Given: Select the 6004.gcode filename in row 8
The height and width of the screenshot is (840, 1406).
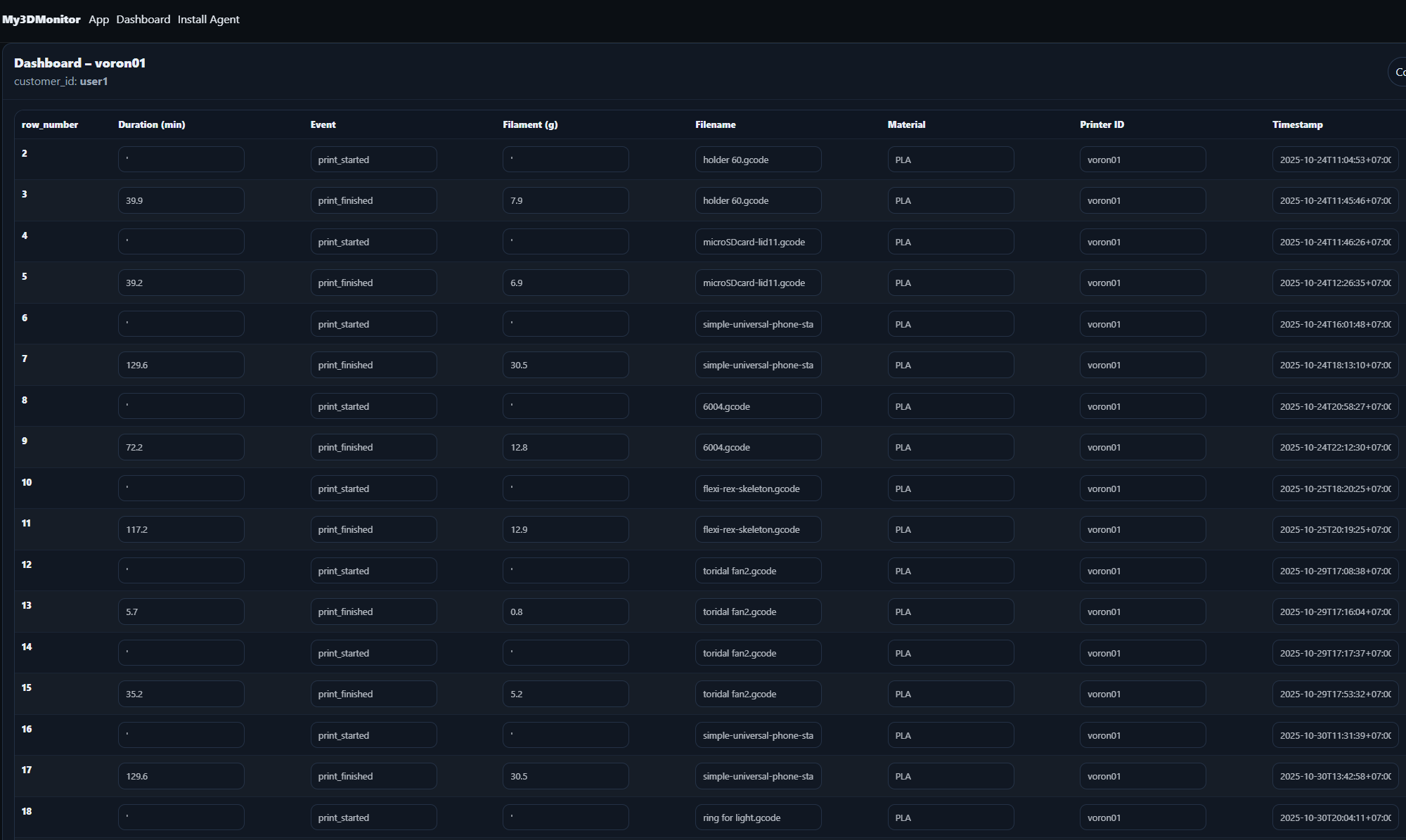Looking at the screenshot, I should click(x=758, y=406).
